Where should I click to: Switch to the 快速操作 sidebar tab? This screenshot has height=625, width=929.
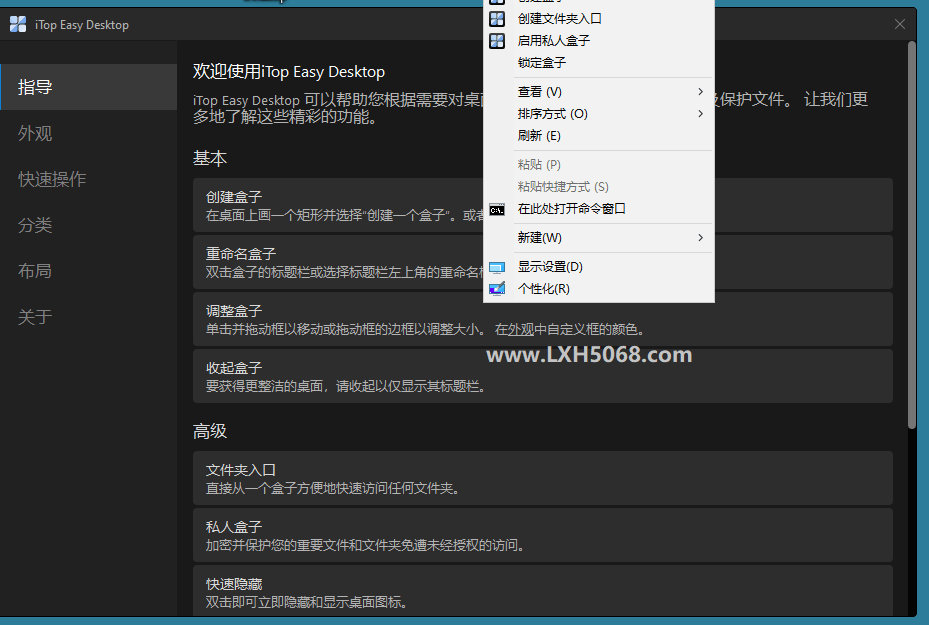tap(89, 179)
